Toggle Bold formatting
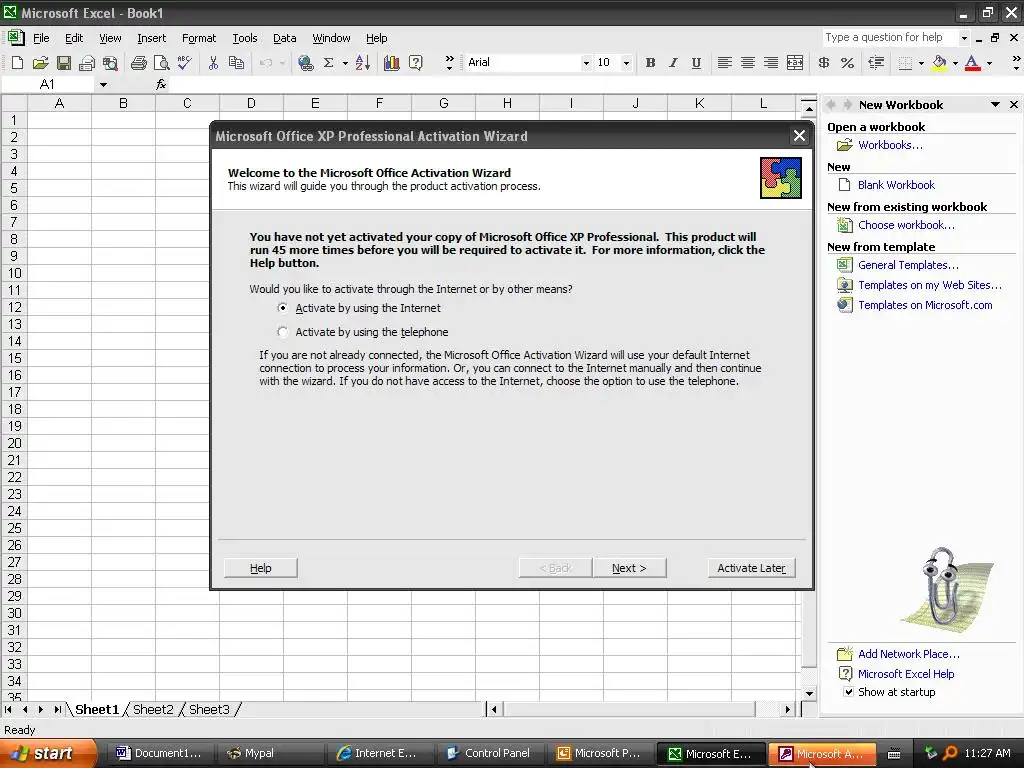Viewport: 1024px width, 768px height. (650, 63)
